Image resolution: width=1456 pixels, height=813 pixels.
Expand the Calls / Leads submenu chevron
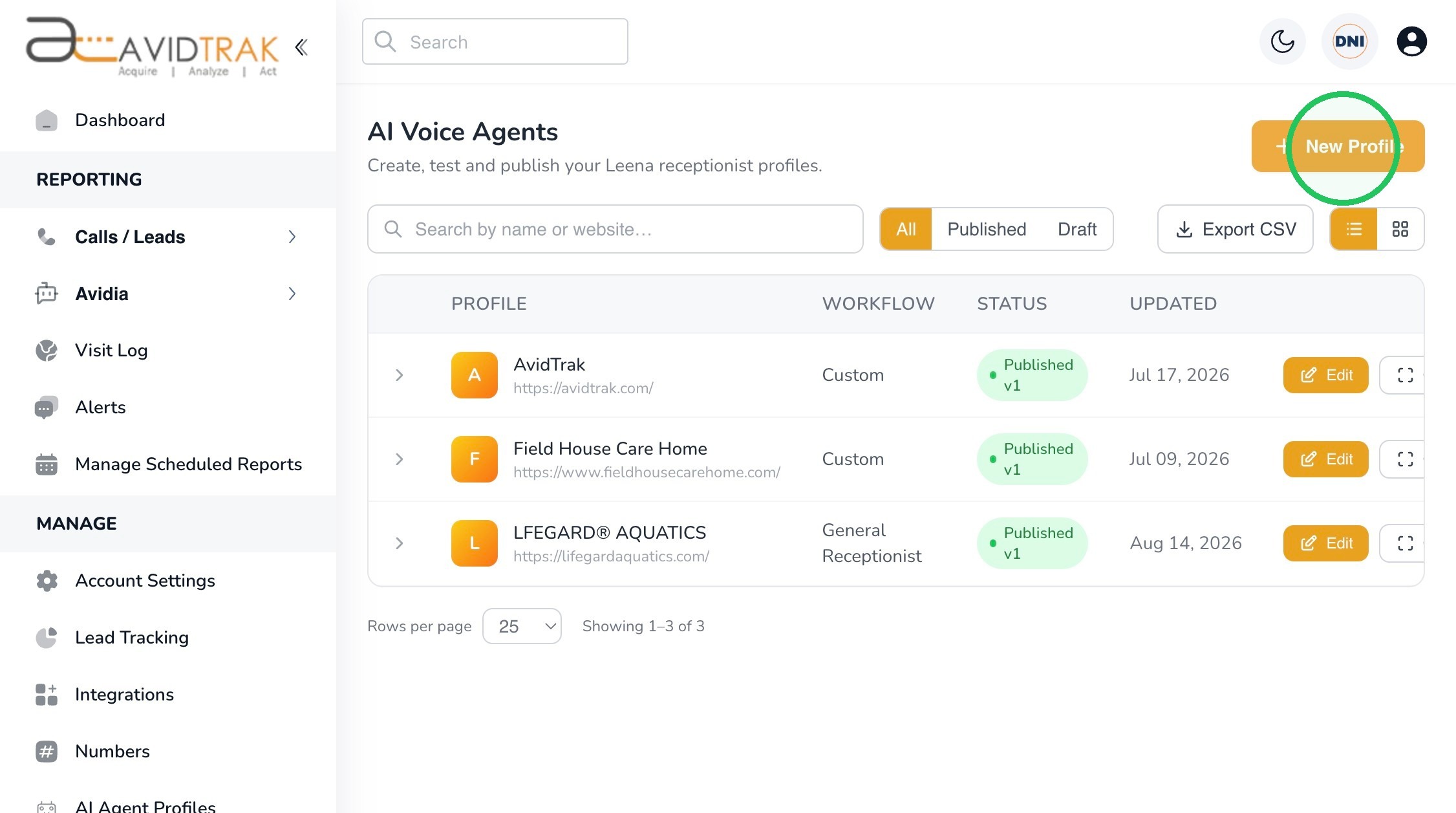click(292, 237)
